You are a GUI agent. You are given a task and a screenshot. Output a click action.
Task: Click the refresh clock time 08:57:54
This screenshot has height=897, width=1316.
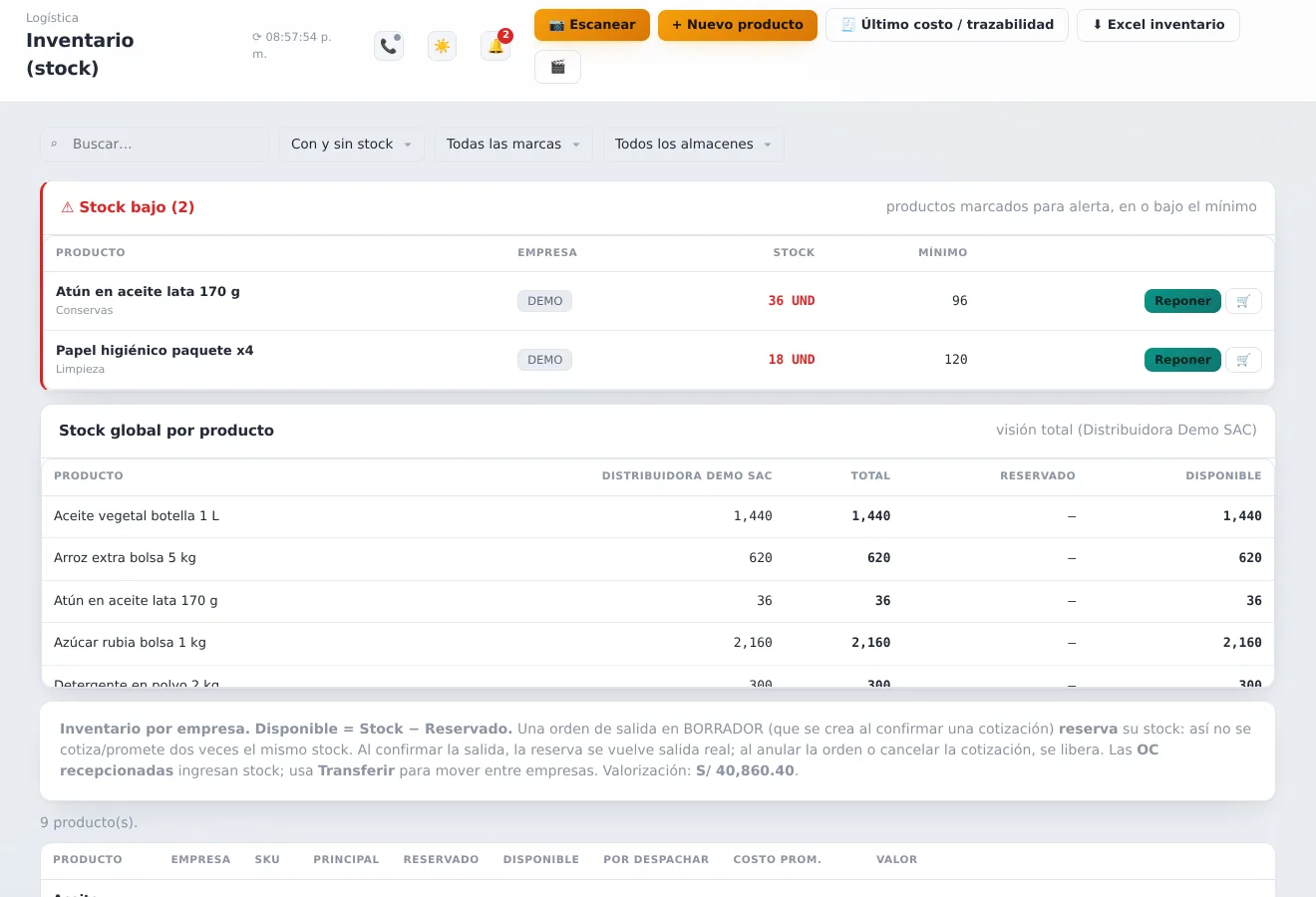[x=292, y=45]
